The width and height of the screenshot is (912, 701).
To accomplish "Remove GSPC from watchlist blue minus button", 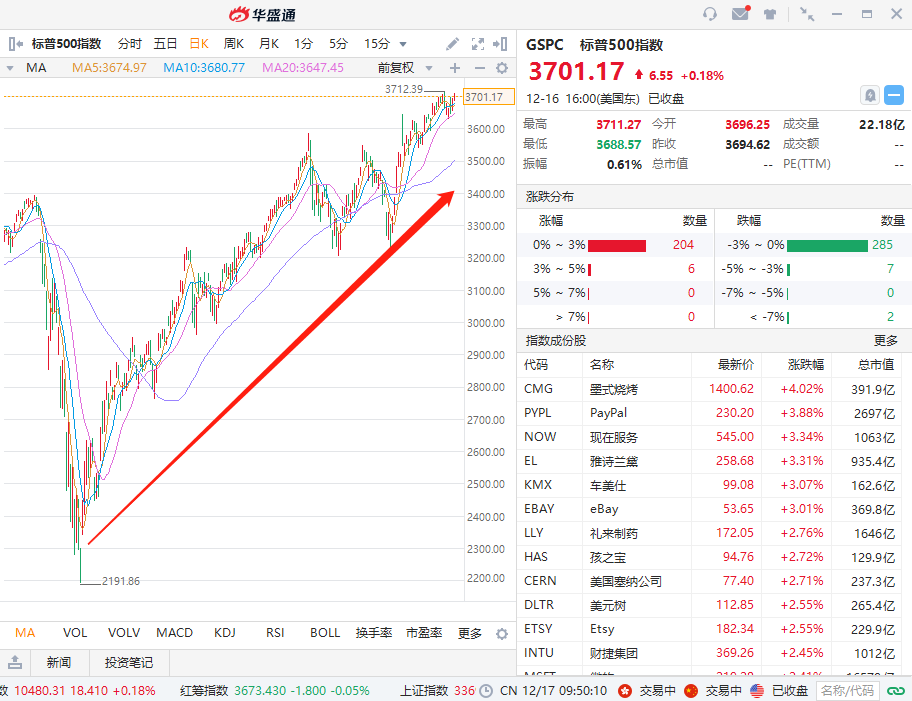I will click(894, 95).
